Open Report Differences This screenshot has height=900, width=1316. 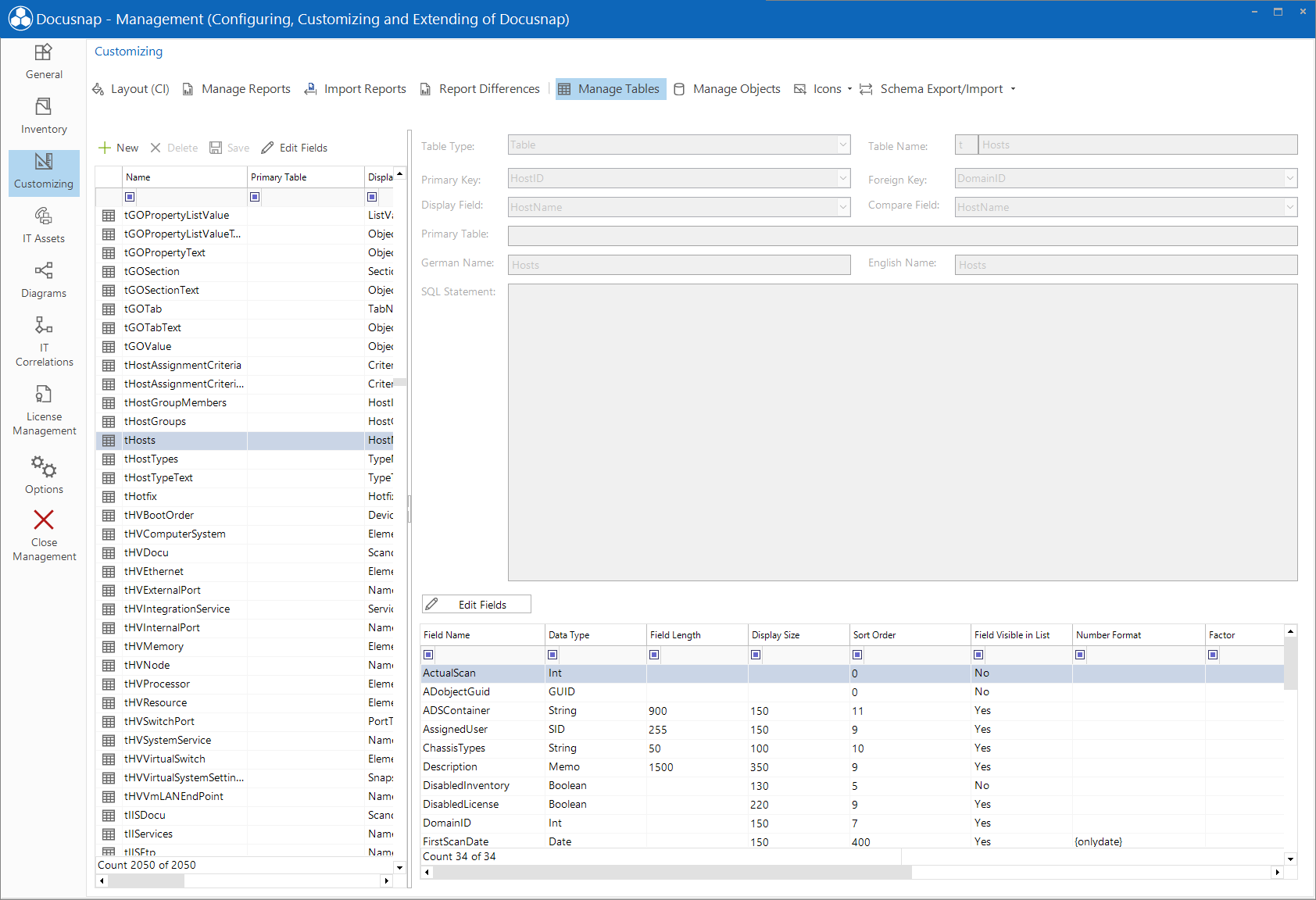480,89
